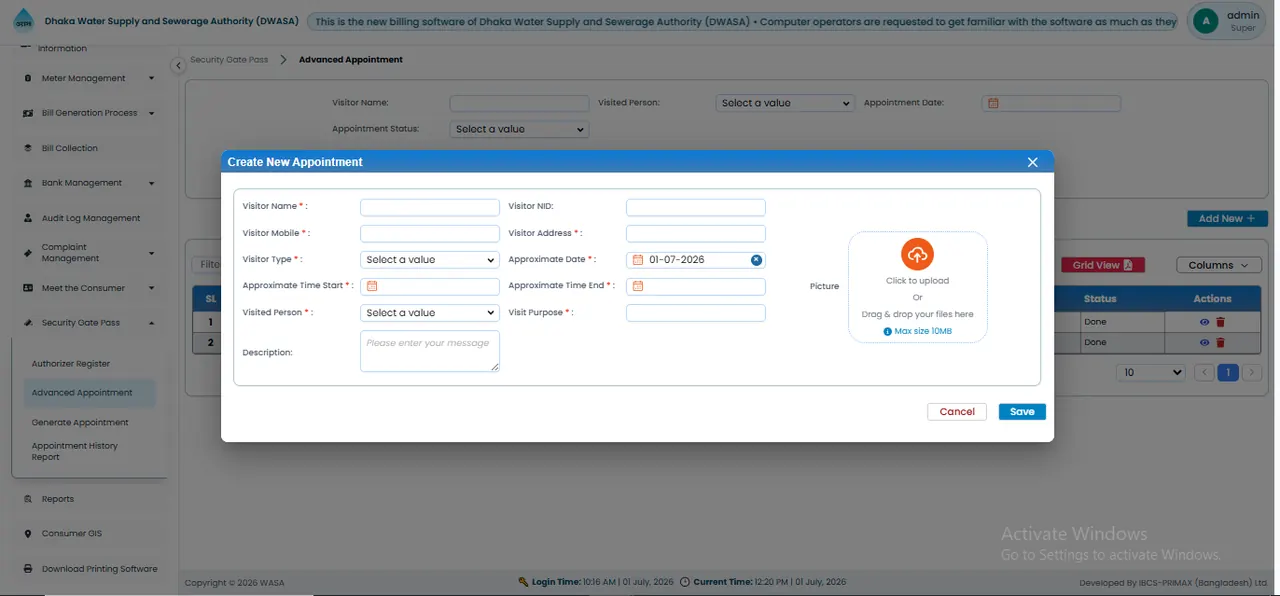View row 1 appointment with the eye icon
Viewport: 1280px width, 596px height.
tap(1205, 322)
